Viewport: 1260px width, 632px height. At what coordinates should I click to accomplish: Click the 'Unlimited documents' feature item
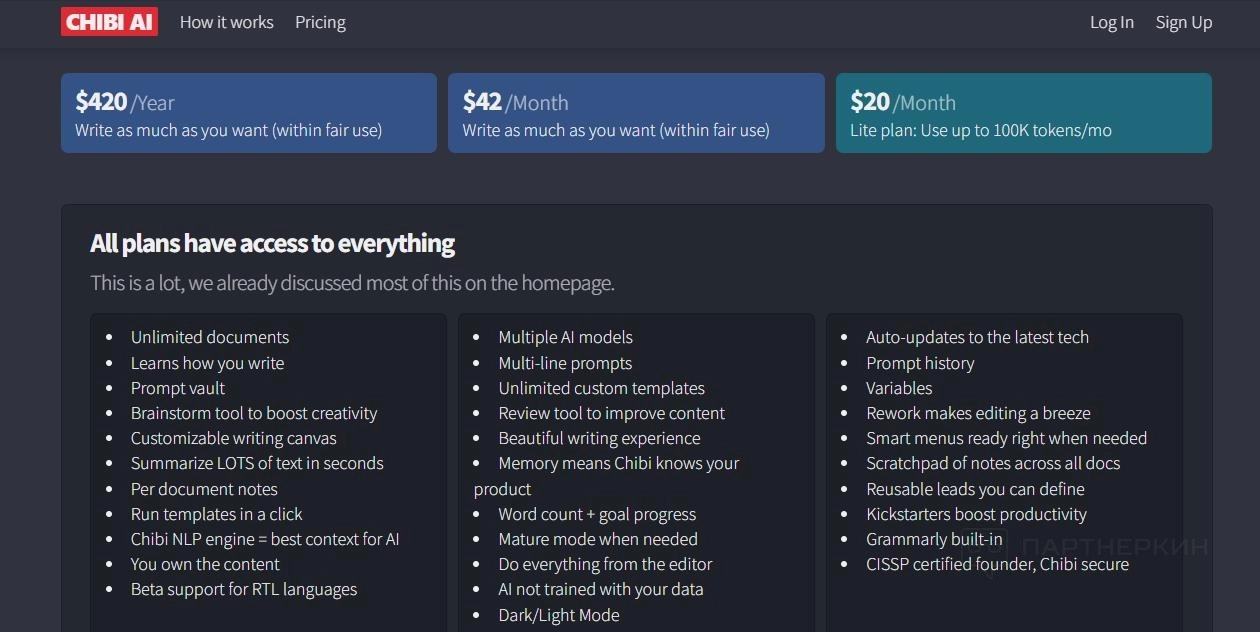(210, 337)
